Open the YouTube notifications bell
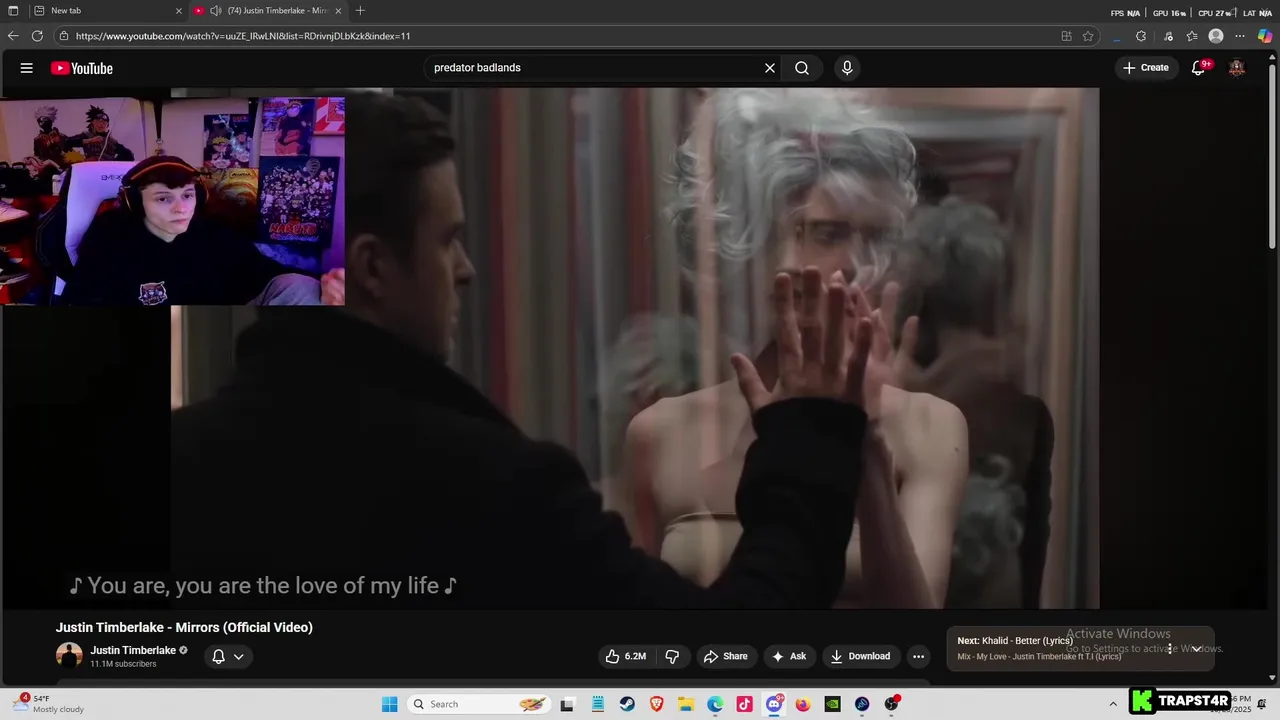Image resolution: width=1280 pixels, height=720 pixels. pyautogui.click(x=1199, y=68)
